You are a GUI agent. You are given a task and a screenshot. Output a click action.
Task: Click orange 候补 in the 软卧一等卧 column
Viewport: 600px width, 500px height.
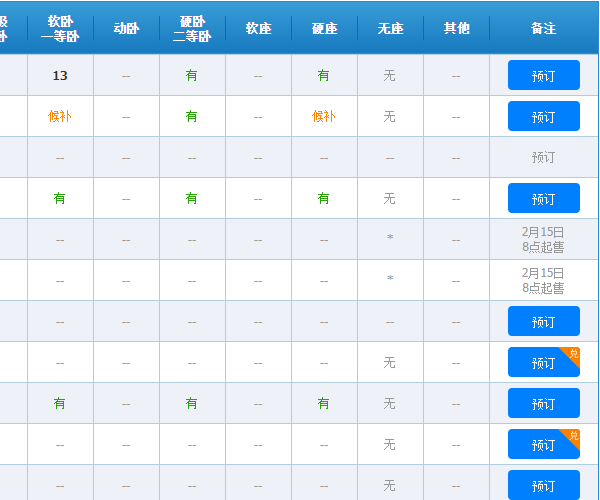(x=60, y=117)
